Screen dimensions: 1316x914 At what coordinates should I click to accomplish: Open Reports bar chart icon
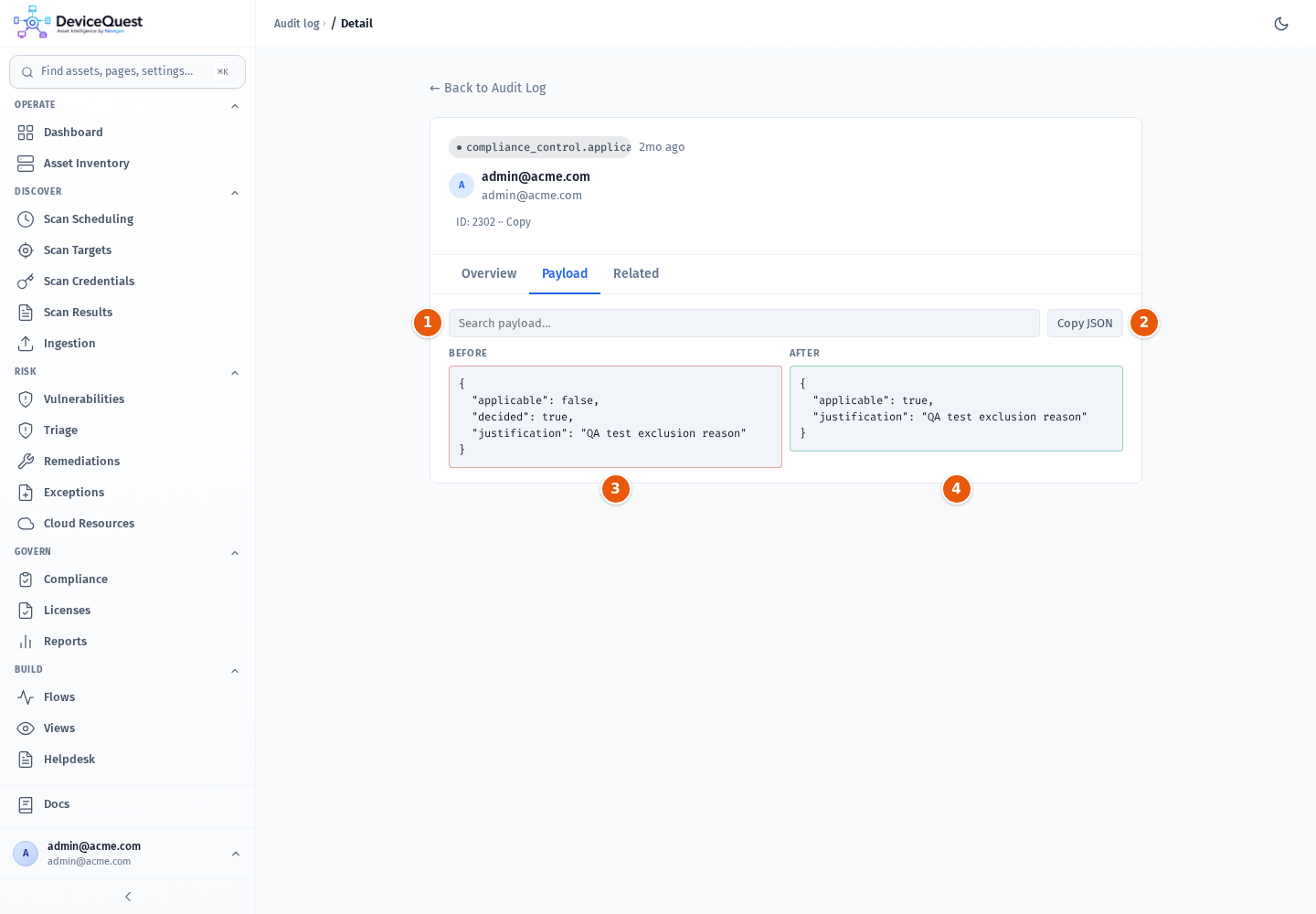point(26,642)
